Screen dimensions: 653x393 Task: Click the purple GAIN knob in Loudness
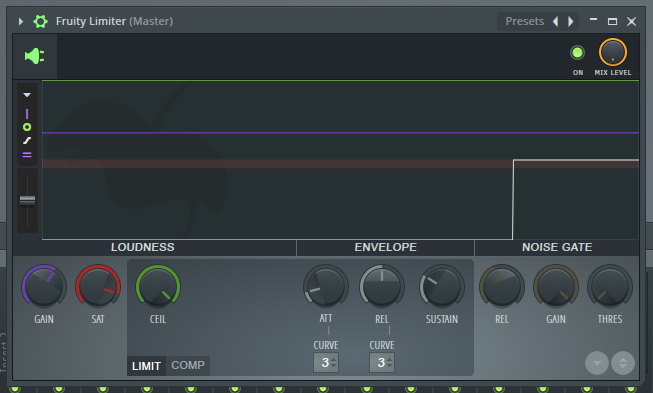click(44, 286)
